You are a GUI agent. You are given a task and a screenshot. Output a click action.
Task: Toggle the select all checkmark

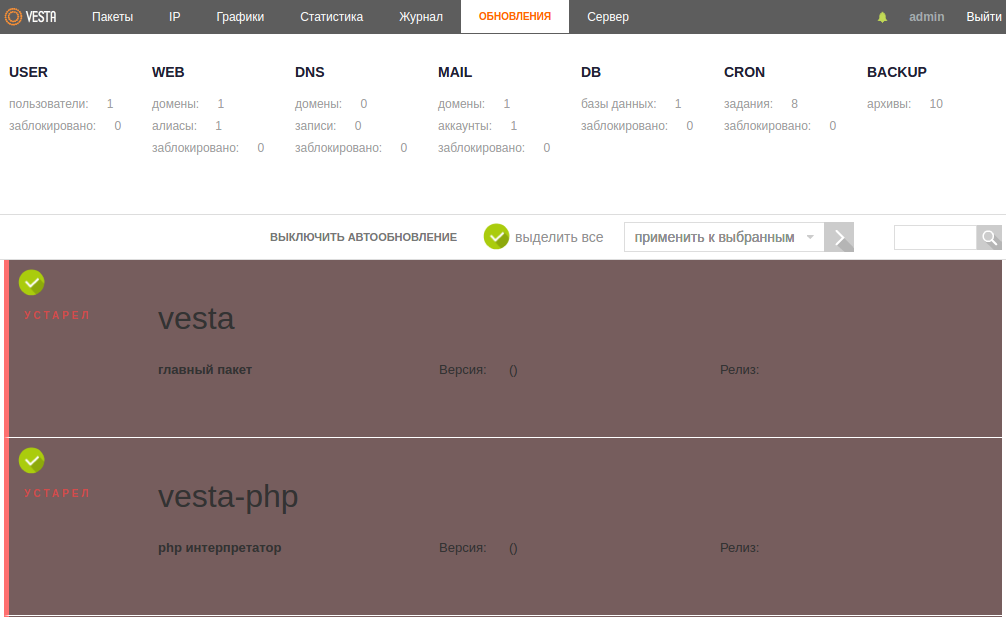496,237
